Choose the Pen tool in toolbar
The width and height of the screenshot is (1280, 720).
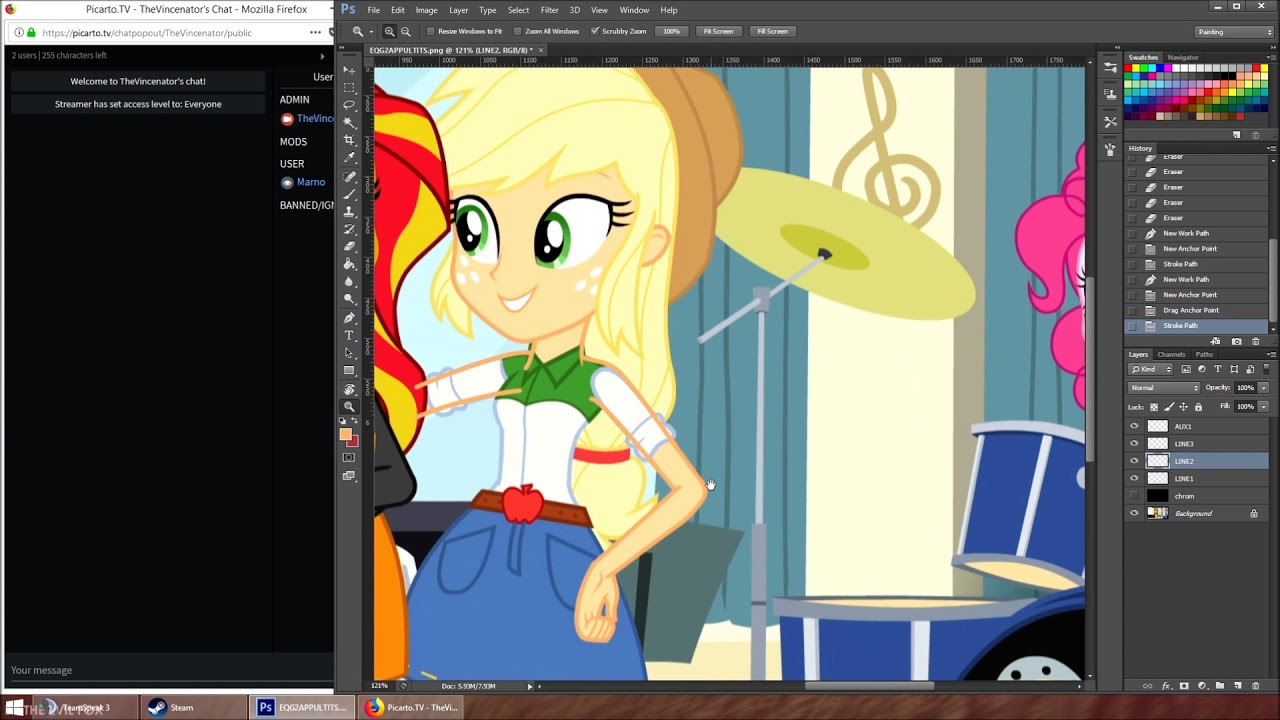click(x=349, y=318)
